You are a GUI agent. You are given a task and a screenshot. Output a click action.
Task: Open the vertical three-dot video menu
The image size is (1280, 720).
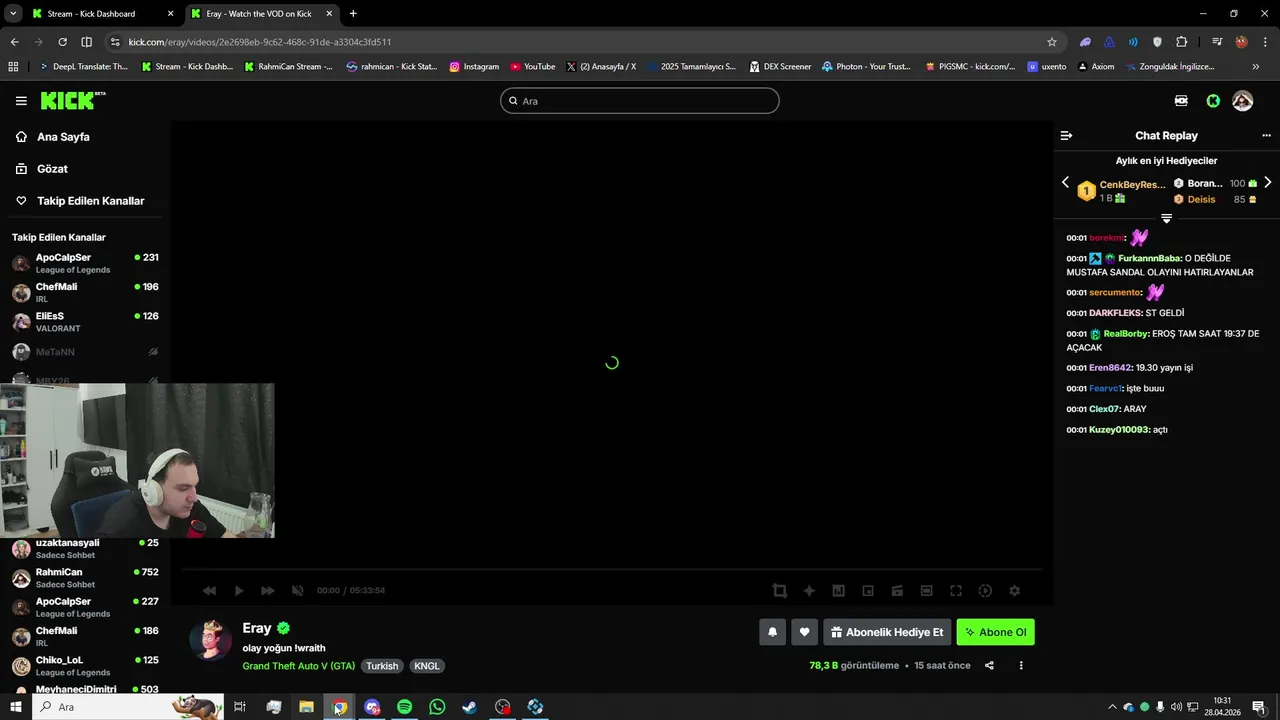[x=1020, y=666]
